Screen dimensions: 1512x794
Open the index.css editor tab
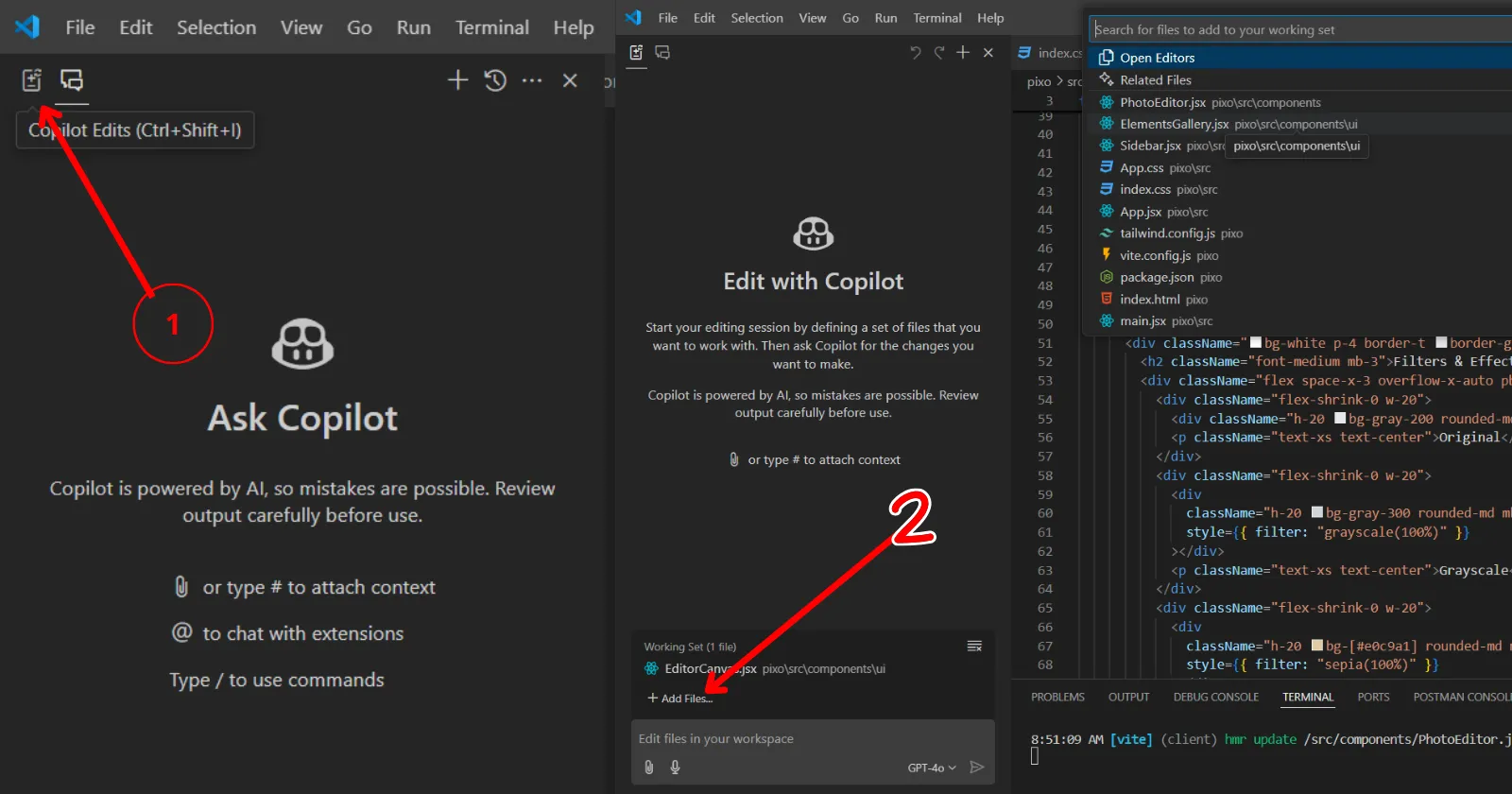pos(1050,53)
